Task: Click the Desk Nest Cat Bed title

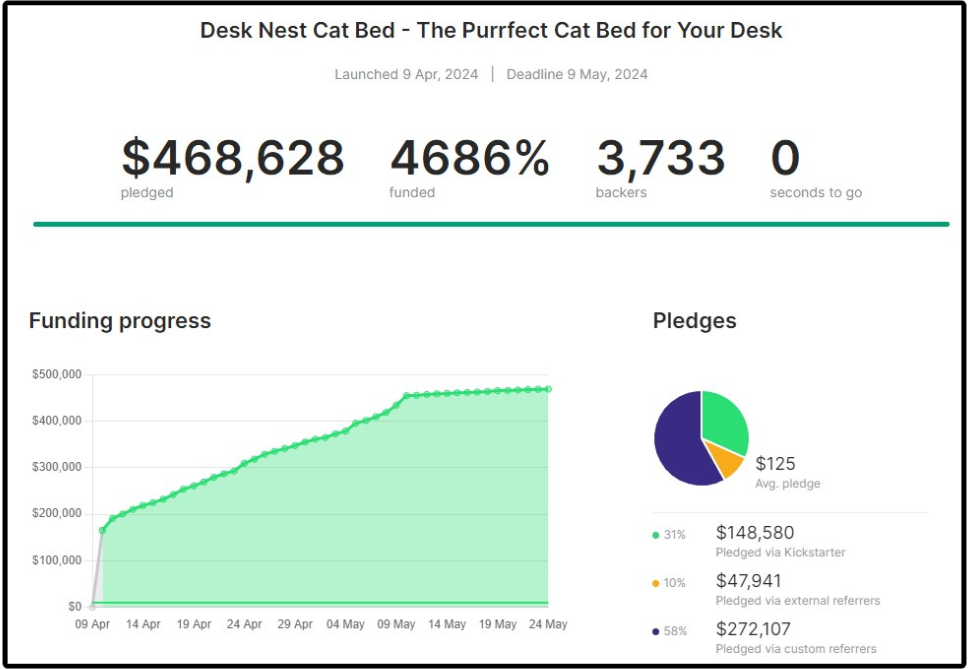Action: click(491, 30)
